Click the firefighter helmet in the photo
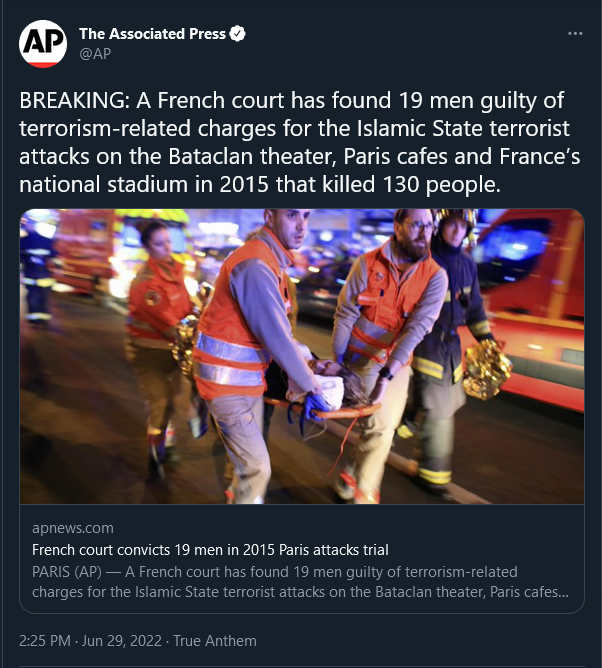 coord(457,217)
